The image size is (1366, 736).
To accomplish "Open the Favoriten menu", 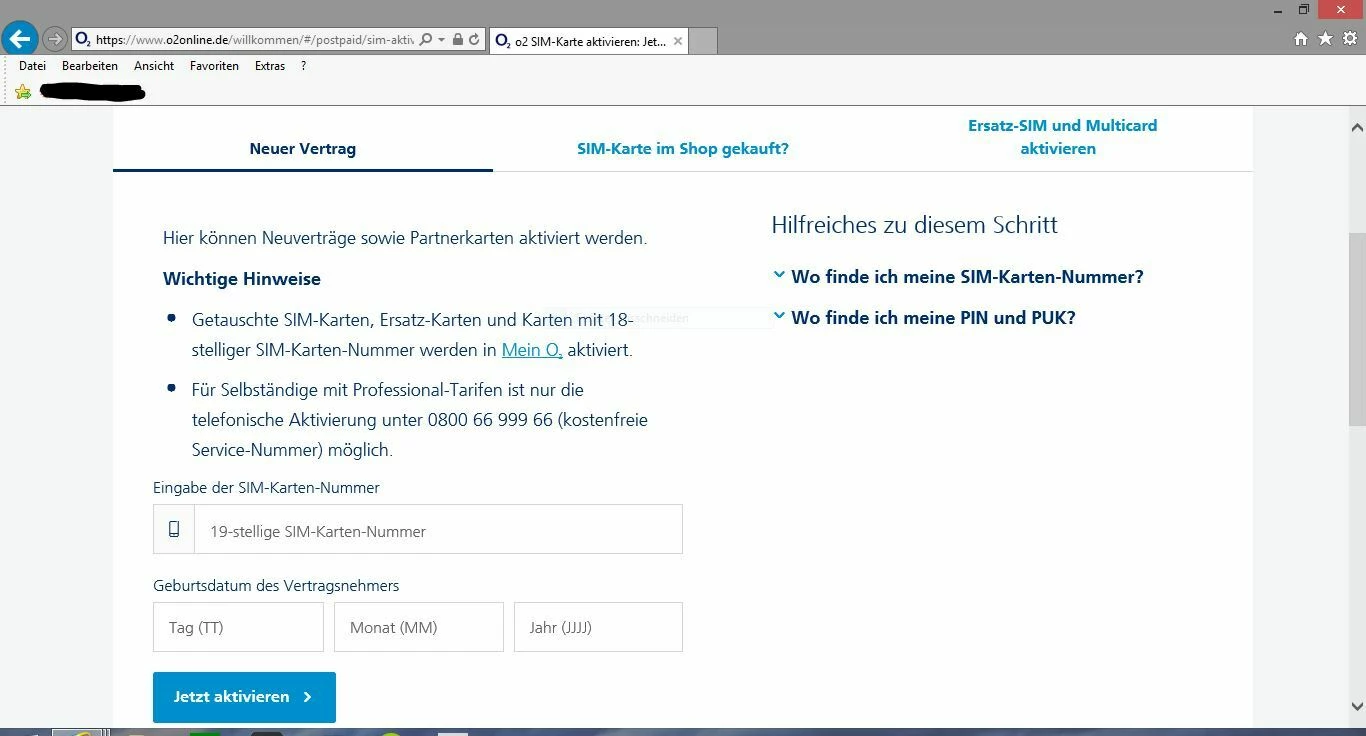I will click(215, 66).
